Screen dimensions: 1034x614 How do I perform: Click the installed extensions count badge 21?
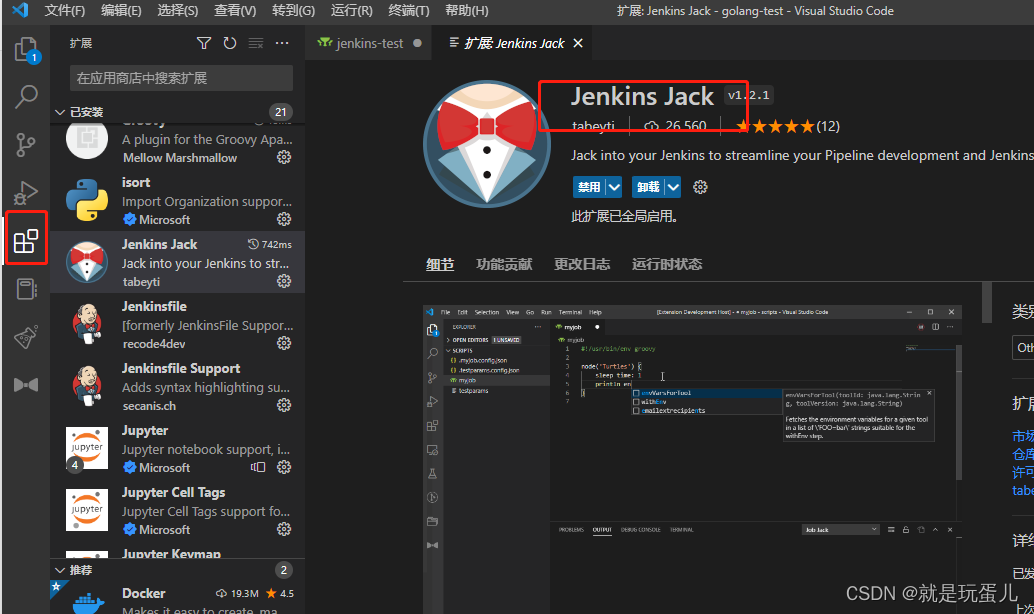click(x=281, y=112)
